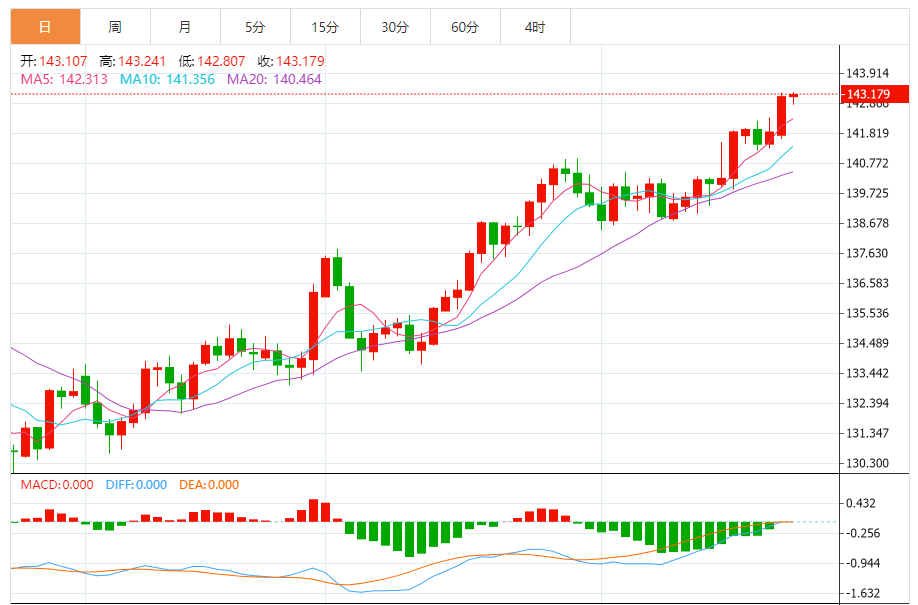Select the 日 daily timeframe tab
Screen dimensions: 918x605
tap(45, 27)
